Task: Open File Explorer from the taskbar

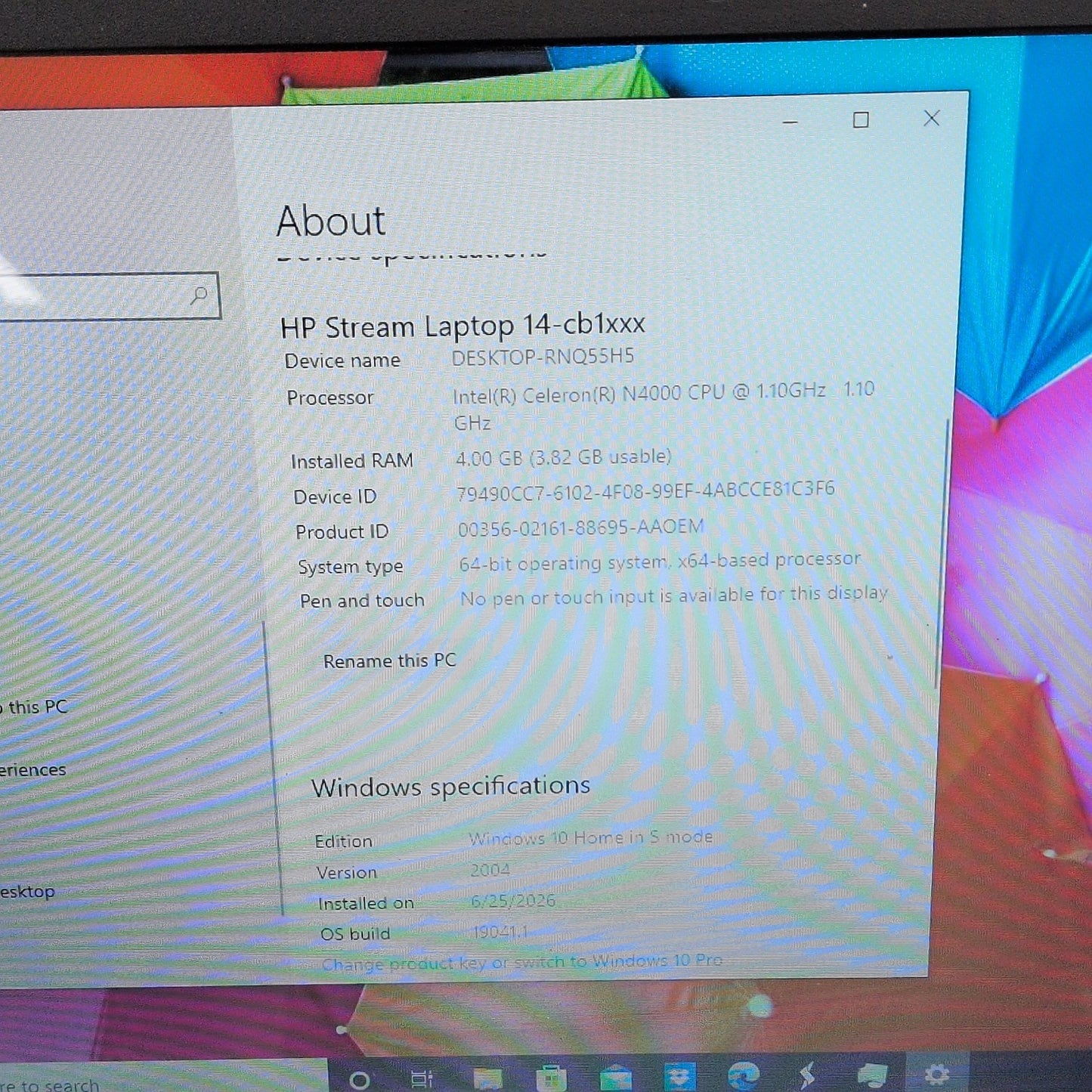Action: 487,1078
